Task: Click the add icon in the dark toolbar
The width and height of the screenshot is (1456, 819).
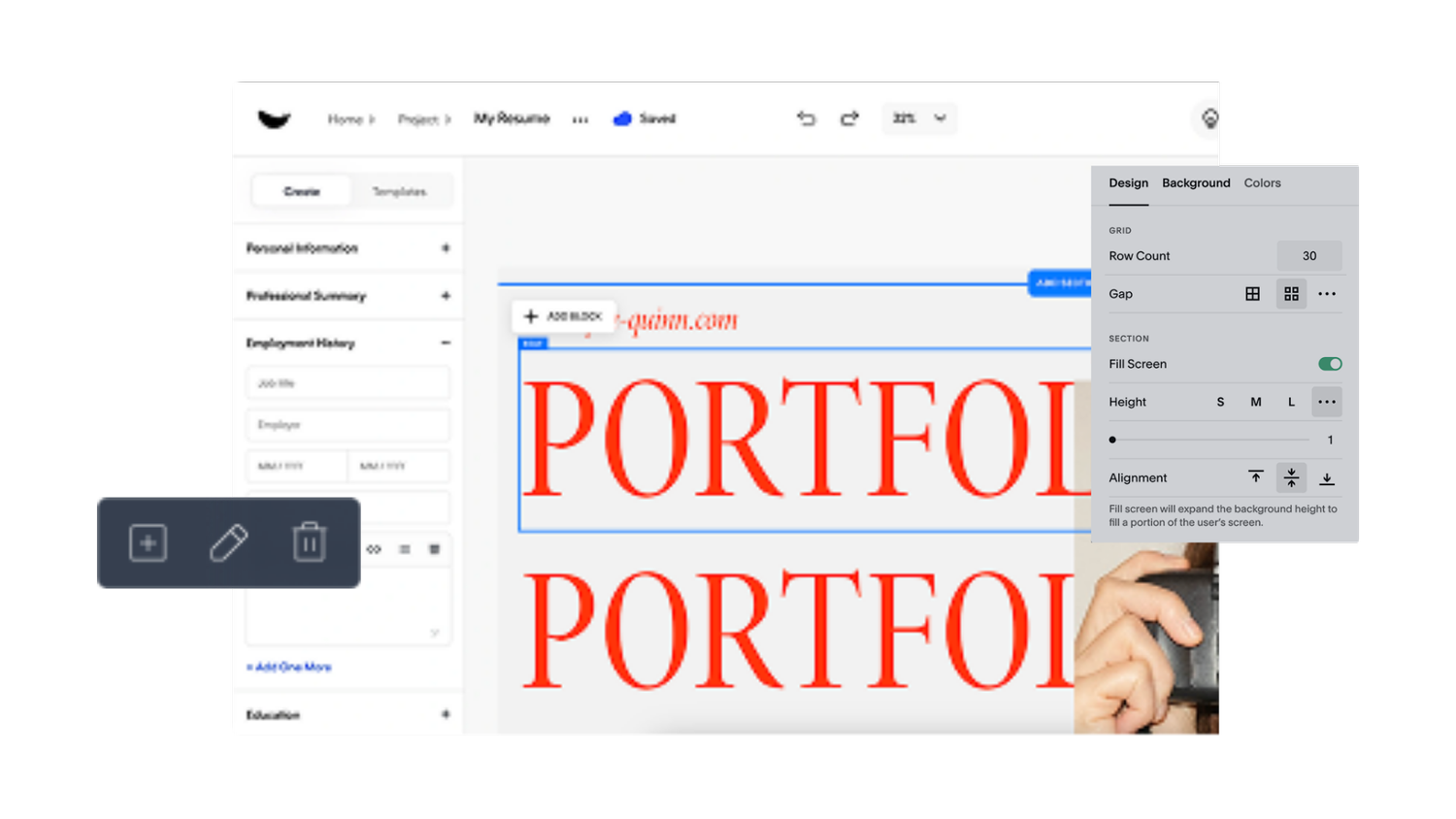Action: (x=148, y=542)
